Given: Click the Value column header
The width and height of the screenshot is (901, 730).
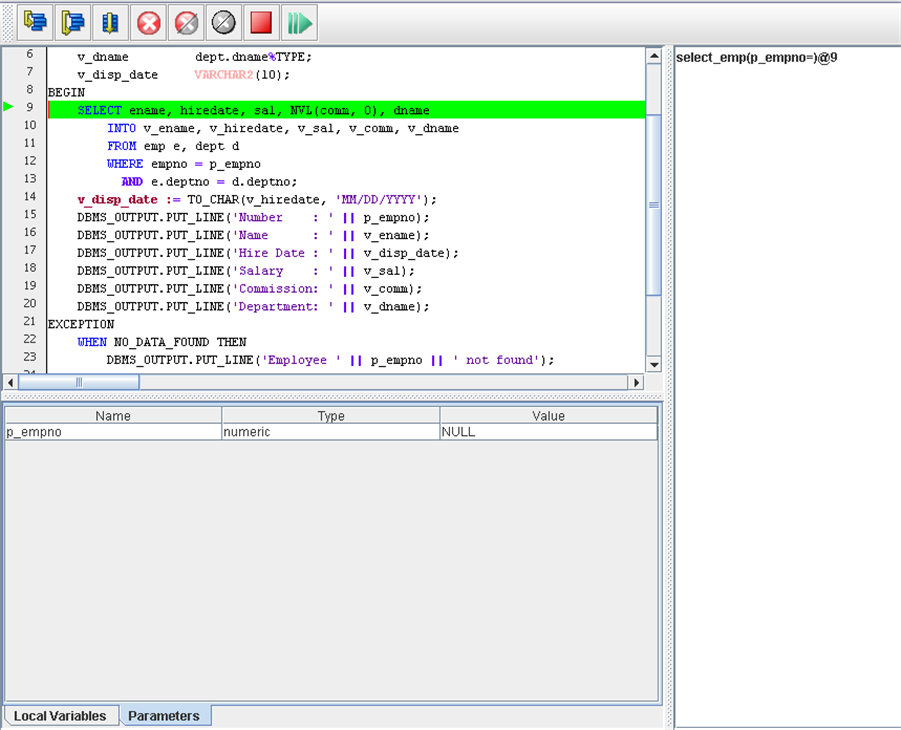Looking at the screenshot, I should coord(548,416).
